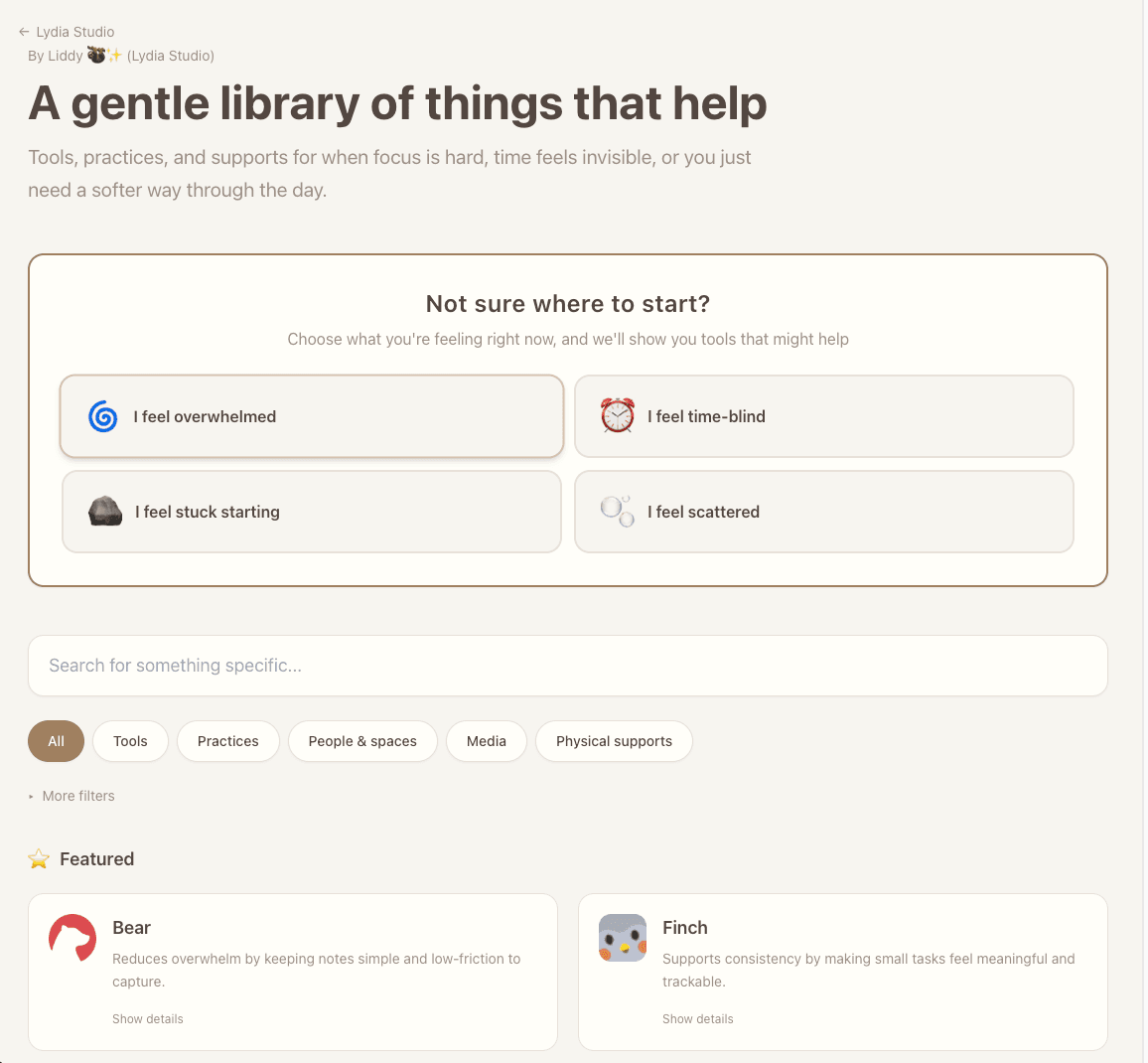Toggle the Physical supports filter
Viewport: 1148px width, 1063px height.
(x=614, y=741)
